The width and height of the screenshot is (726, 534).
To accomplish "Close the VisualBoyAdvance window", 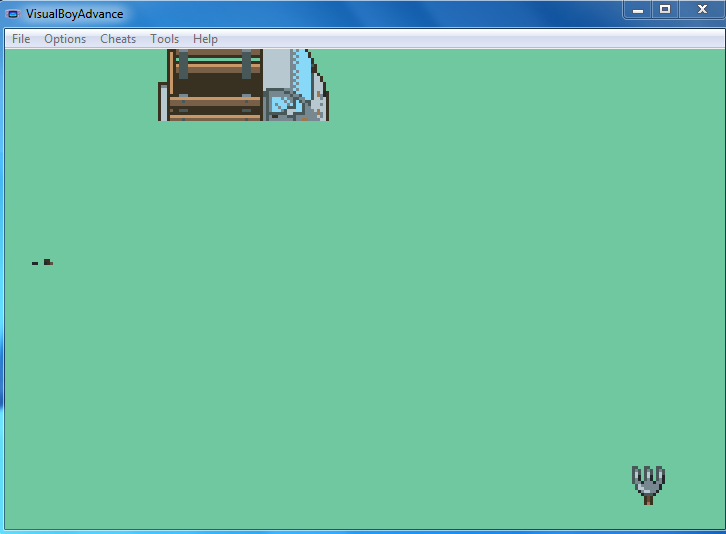I will pyautogui.click(x=702, y=9).
